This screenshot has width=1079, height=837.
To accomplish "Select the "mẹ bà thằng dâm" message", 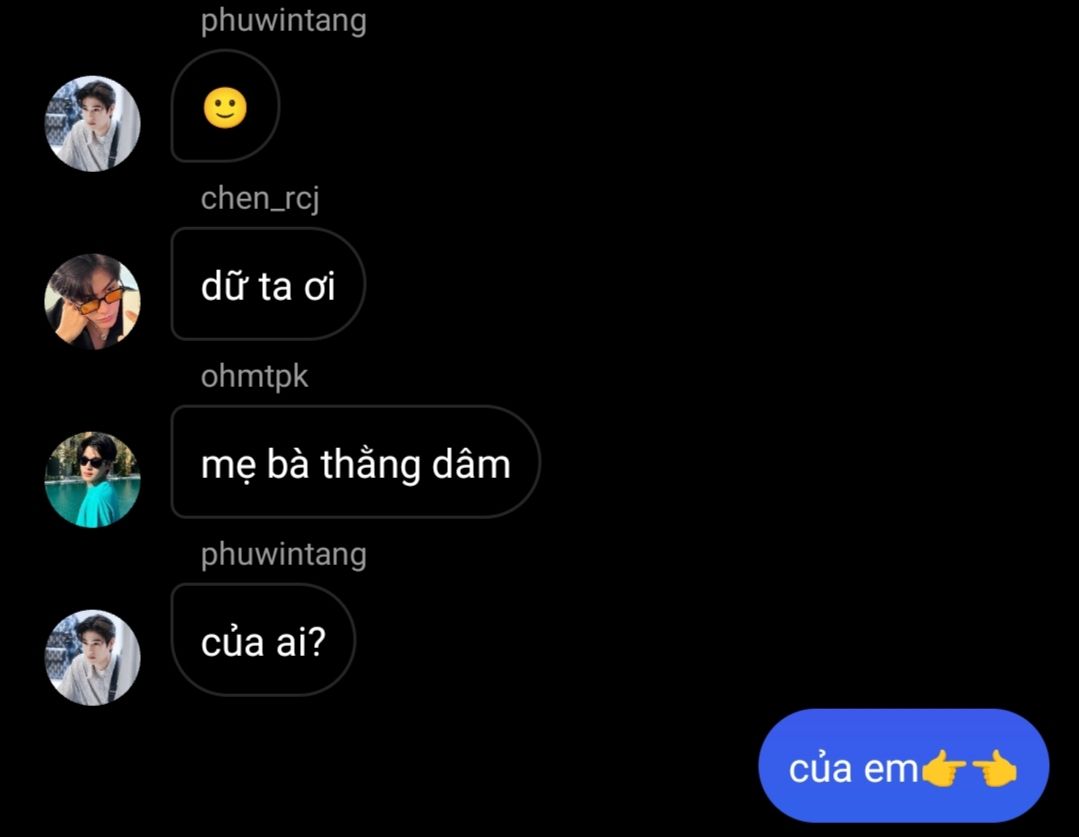I will coord(355,462).
